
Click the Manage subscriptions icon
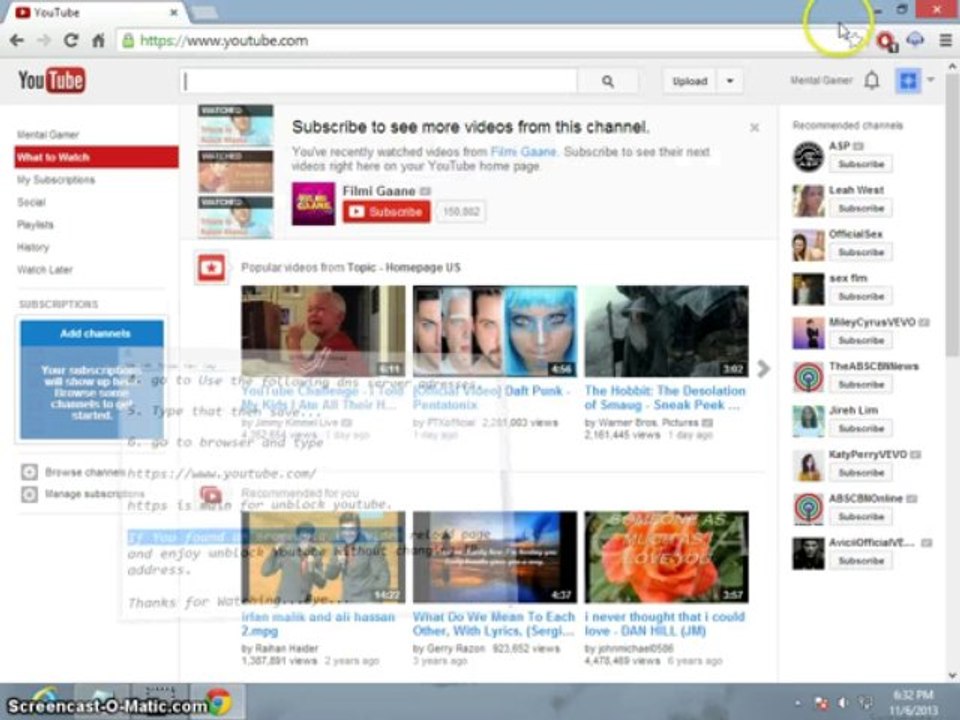pos(29,494)
